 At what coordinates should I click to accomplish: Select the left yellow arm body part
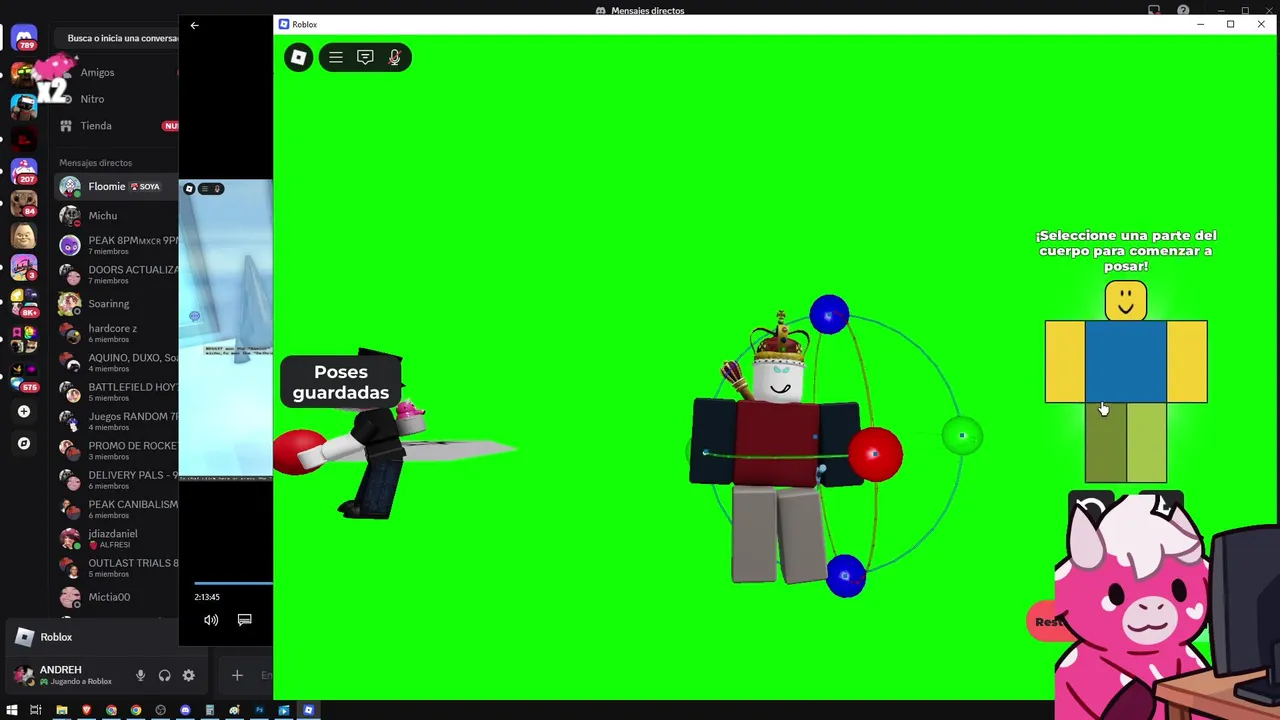(x=1065, y=362)
